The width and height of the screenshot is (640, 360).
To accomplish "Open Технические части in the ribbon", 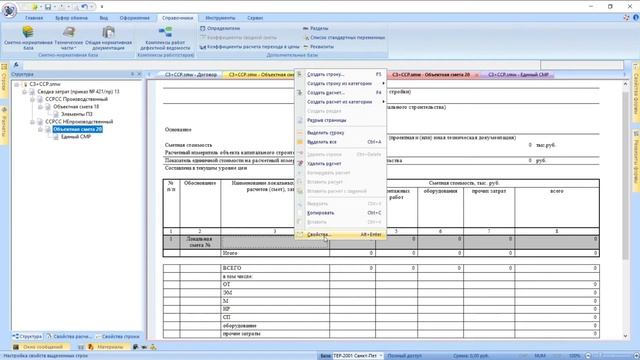I will (69, 37).
